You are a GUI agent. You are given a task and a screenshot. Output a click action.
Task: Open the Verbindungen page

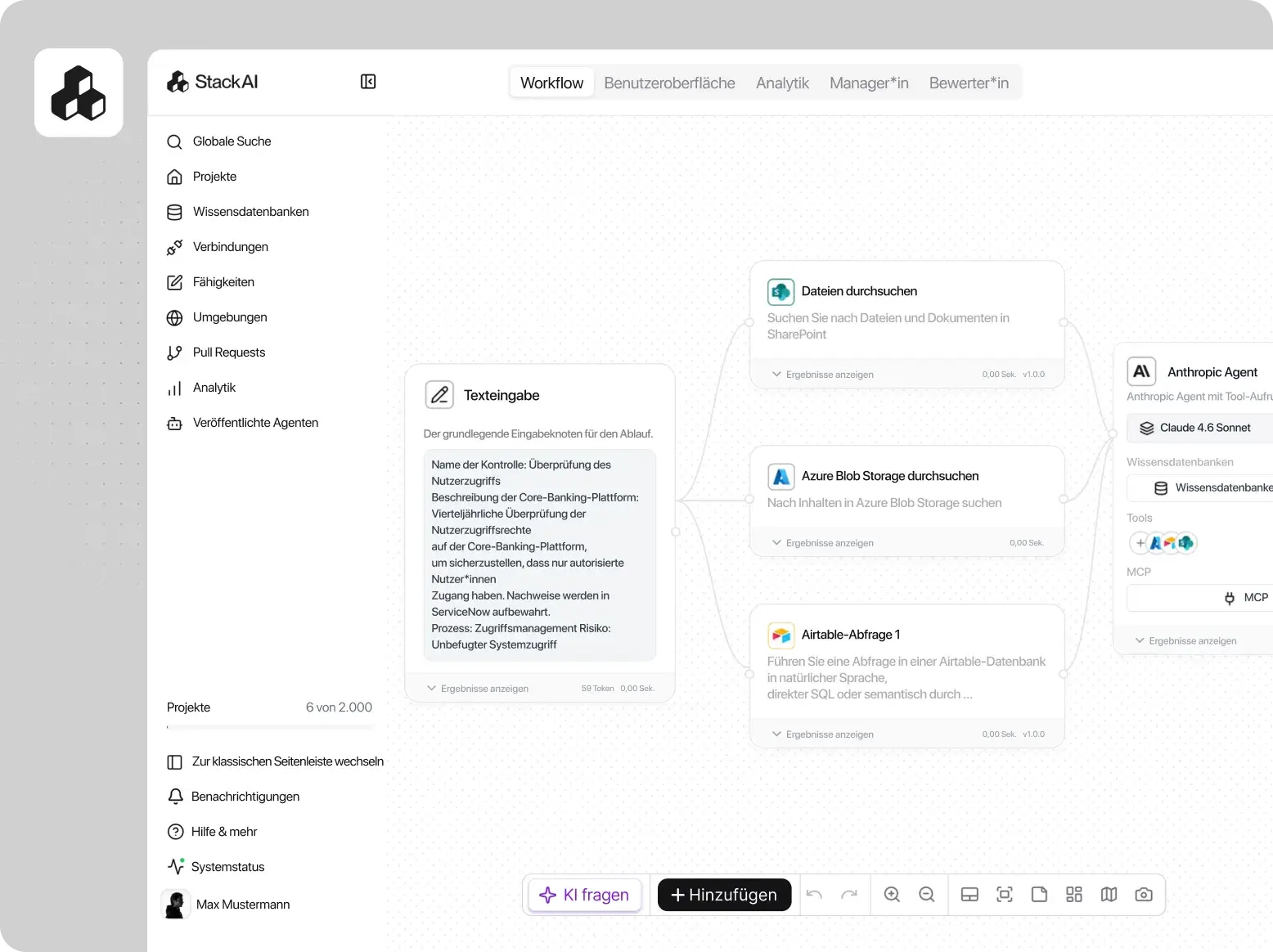(x=218, y=247)
